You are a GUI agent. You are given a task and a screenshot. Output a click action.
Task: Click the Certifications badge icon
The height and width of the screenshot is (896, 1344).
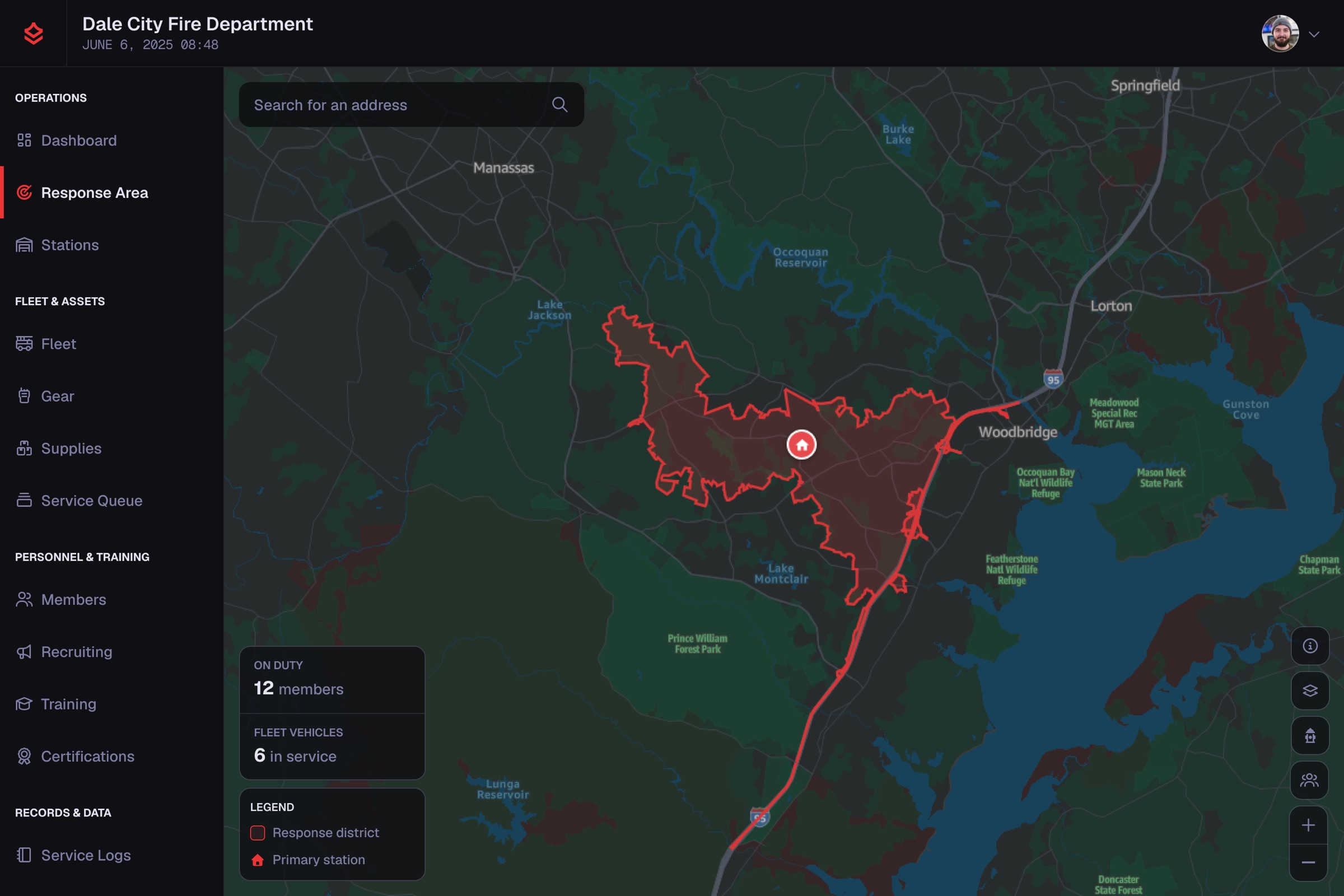[24, 757]
